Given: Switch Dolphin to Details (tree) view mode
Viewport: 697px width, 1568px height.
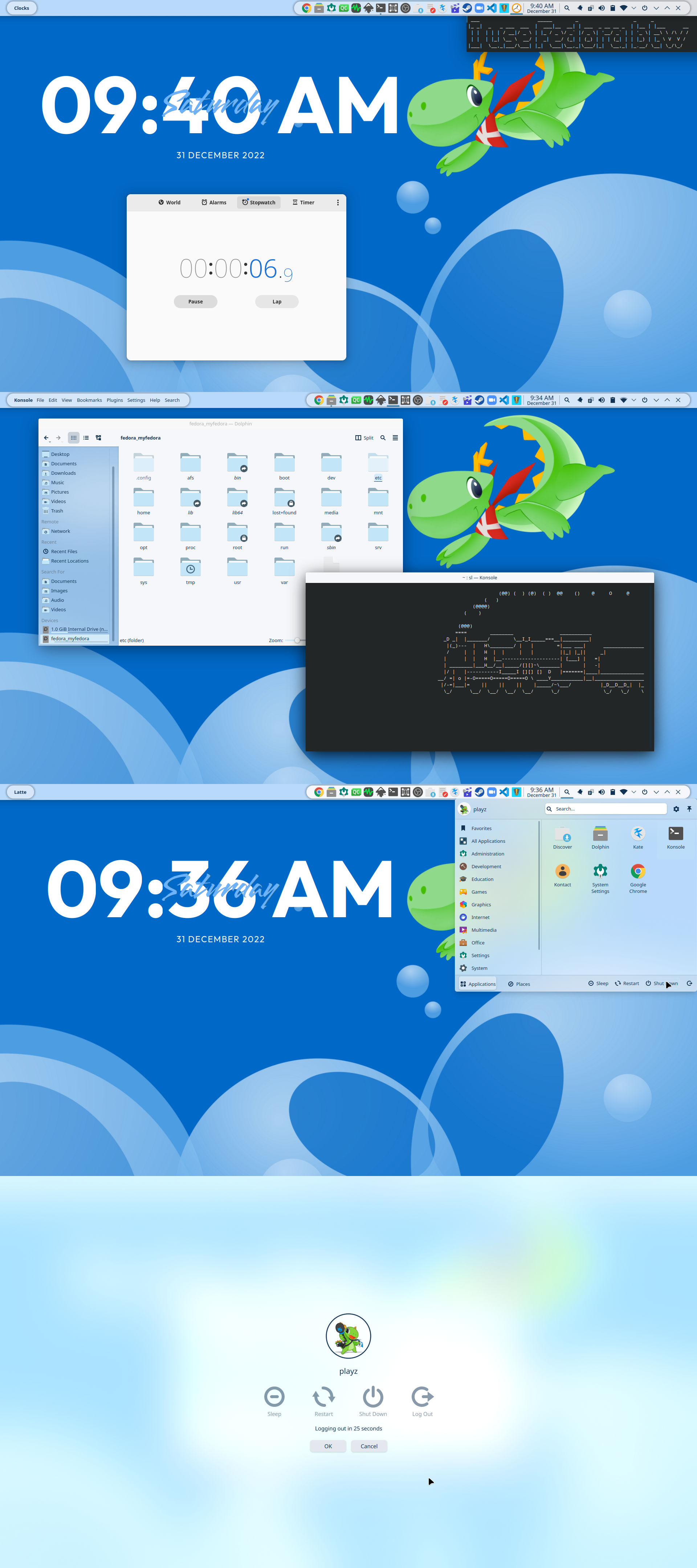Looking at the screenshot, I should (x=99, y=438).
